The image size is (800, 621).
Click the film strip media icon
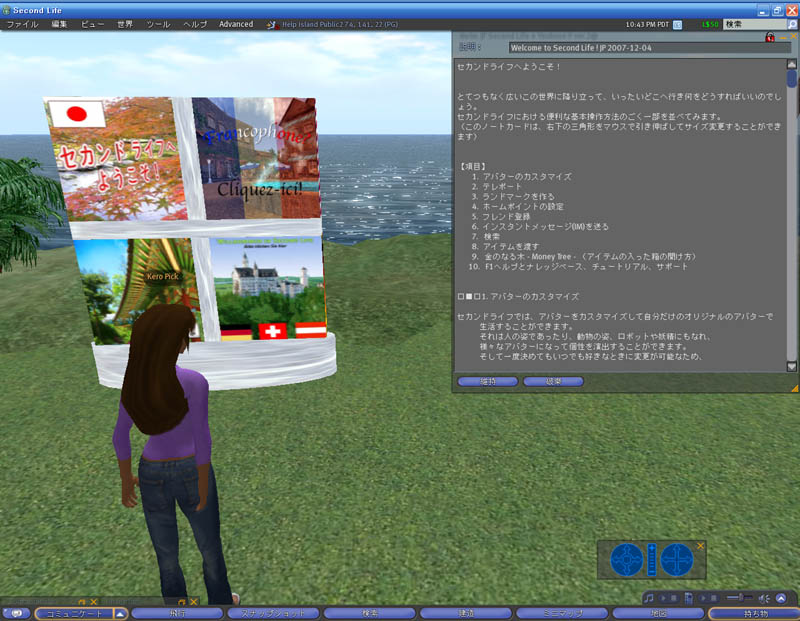(x=688, y=598)
